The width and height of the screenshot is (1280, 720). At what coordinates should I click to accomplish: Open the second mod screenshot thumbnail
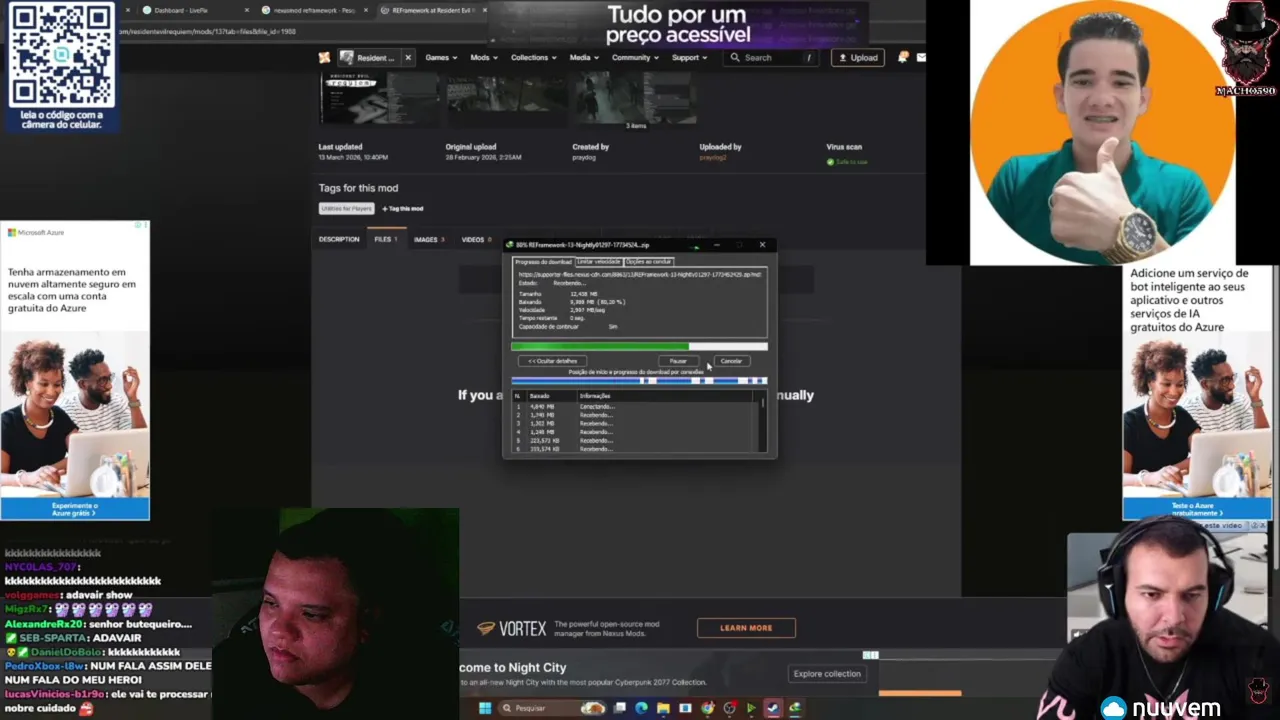tap(507, 98)
